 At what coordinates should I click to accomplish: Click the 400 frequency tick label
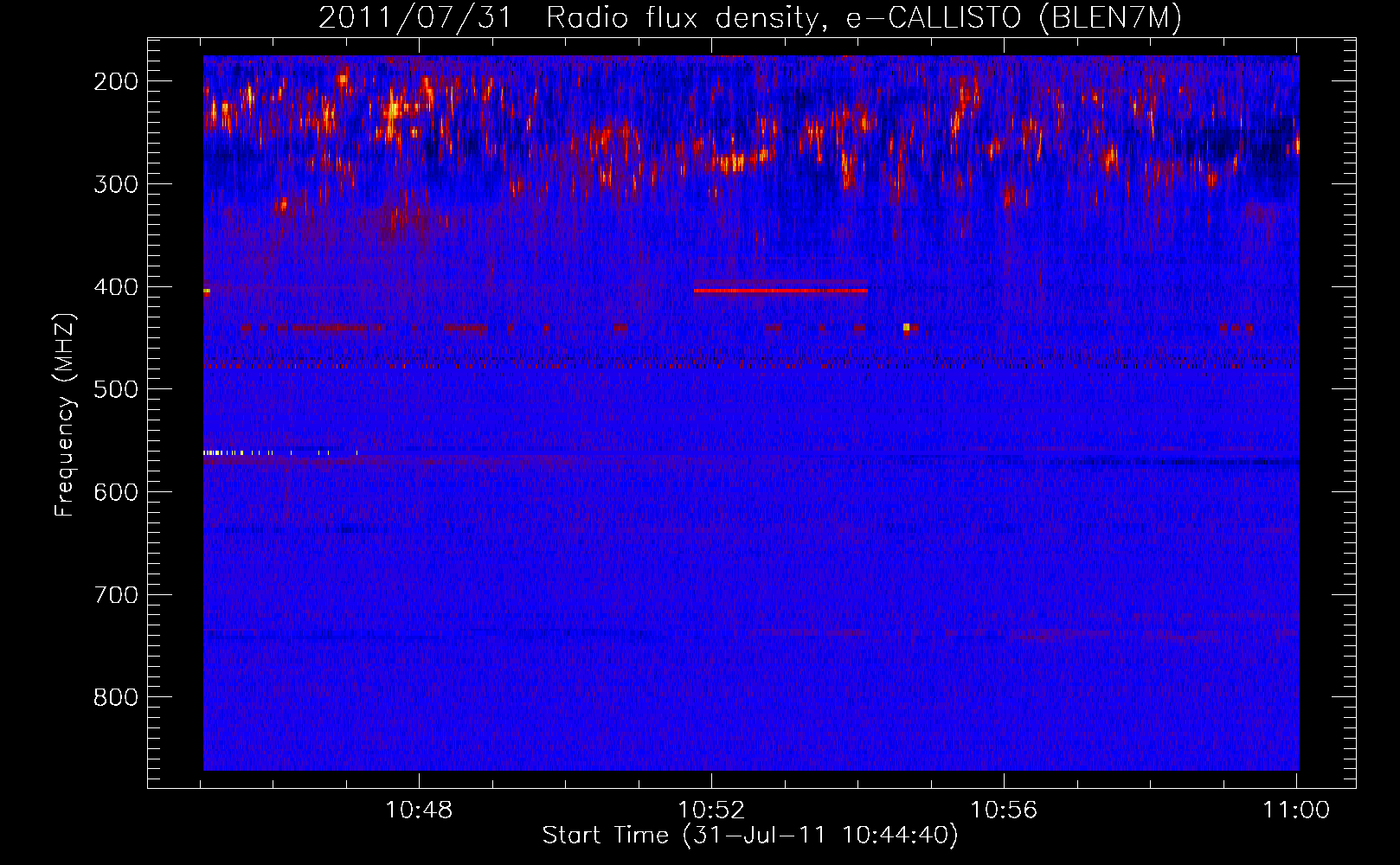coord(115,287)
